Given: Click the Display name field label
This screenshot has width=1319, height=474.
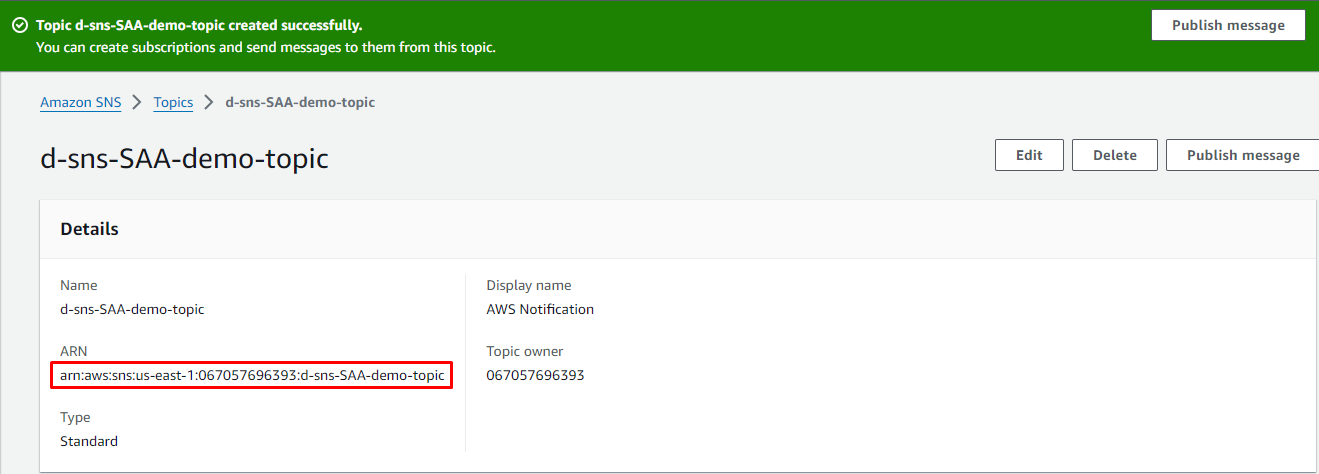Looking at the screenshot, I should coord(528,285).
